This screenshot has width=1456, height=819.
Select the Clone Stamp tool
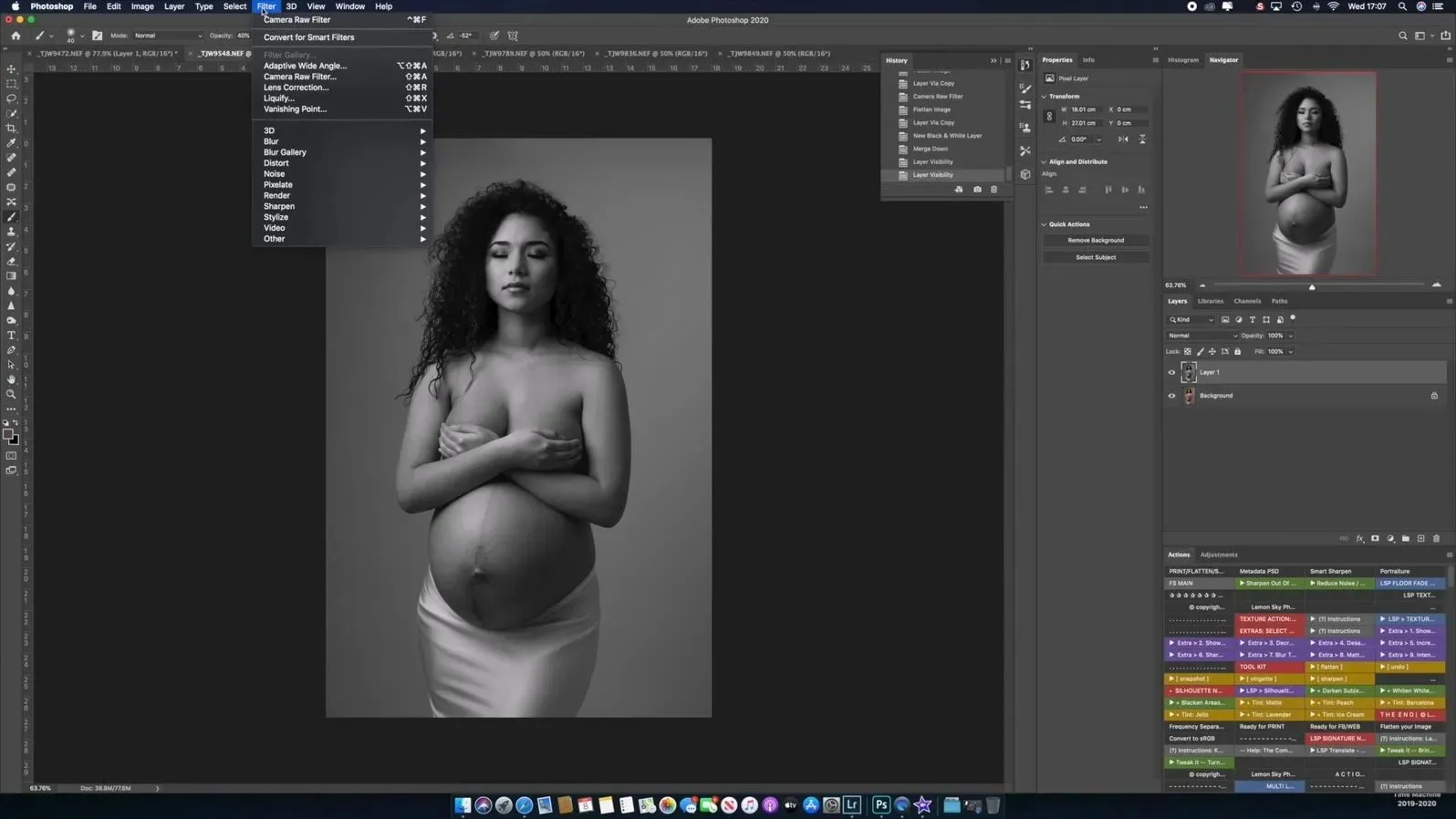[x=12, y=232]
